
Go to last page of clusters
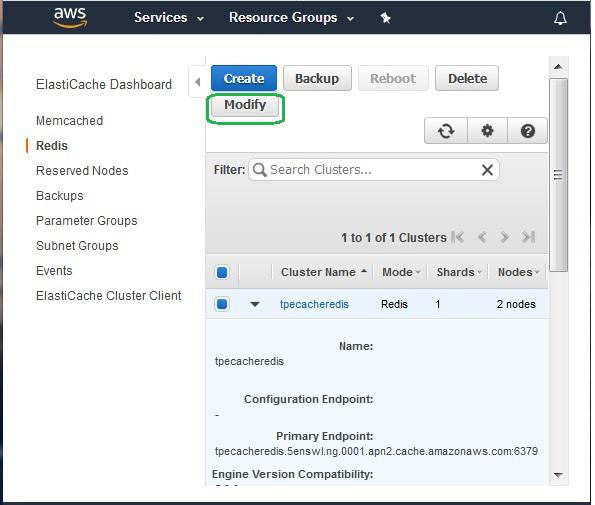pyautogui.click(x=528, y=237)
